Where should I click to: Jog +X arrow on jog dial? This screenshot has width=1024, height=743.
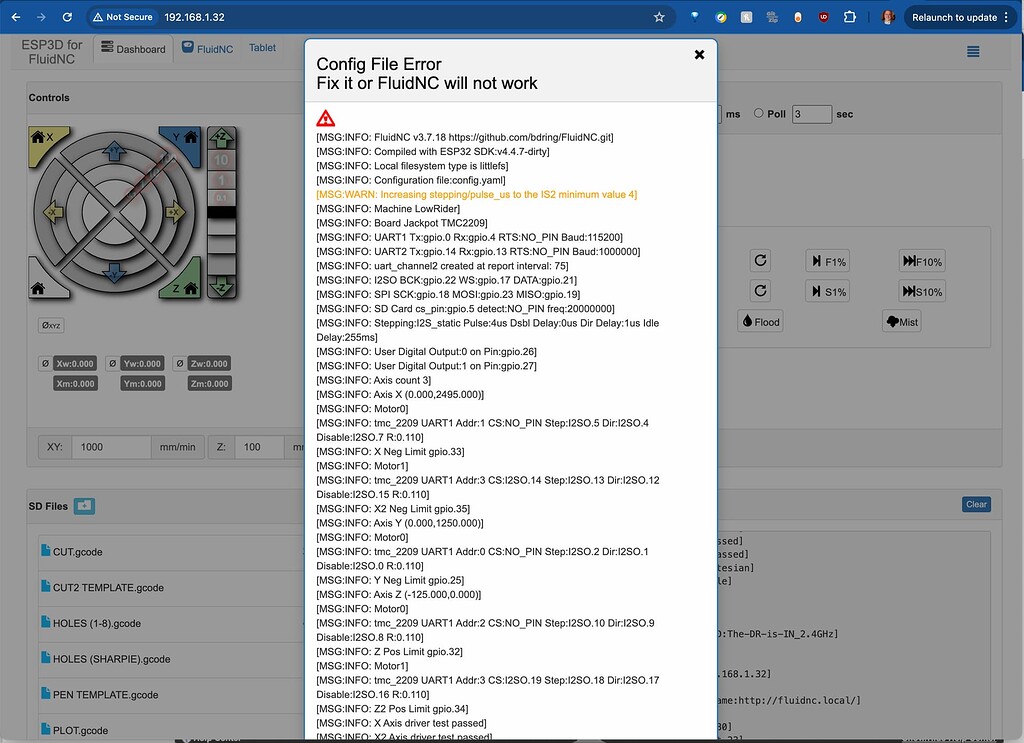click(x=175, y=212)
